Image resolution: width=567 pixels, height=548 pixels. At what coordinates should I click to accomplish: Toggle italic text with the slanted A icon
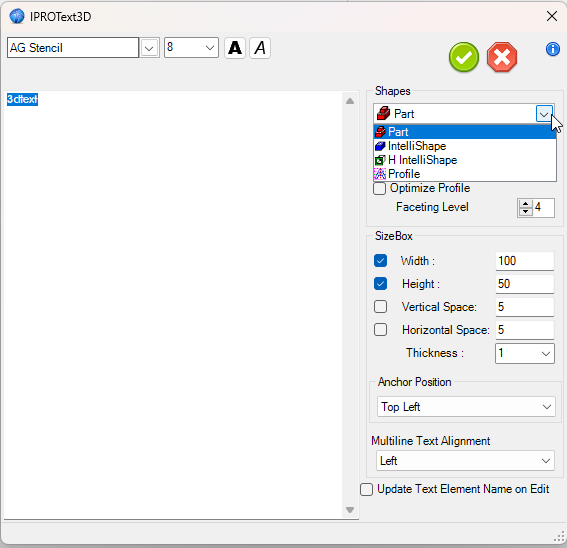tap(260, 48)
